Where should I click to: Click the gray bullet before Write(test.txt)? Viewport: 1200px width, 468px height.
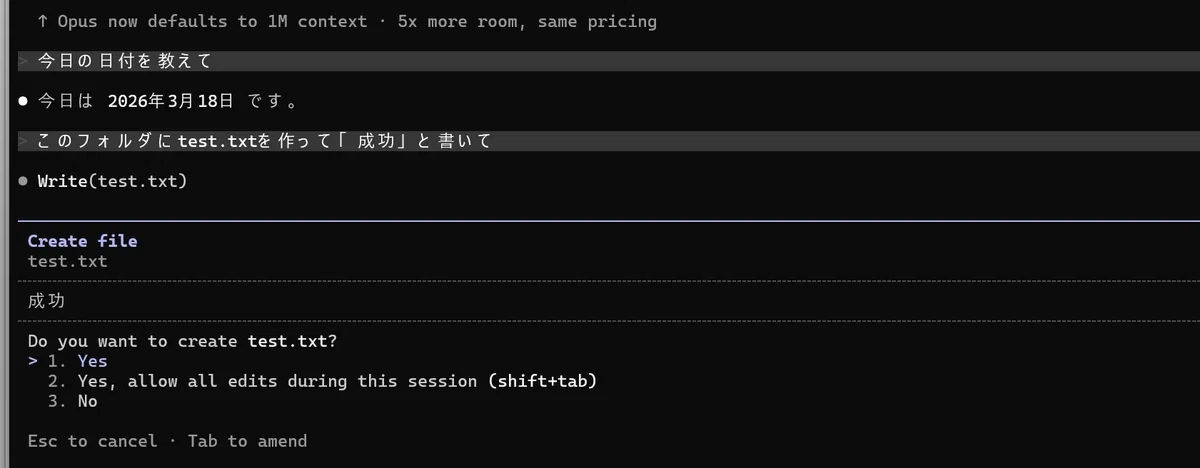click(x=23, y=181)
